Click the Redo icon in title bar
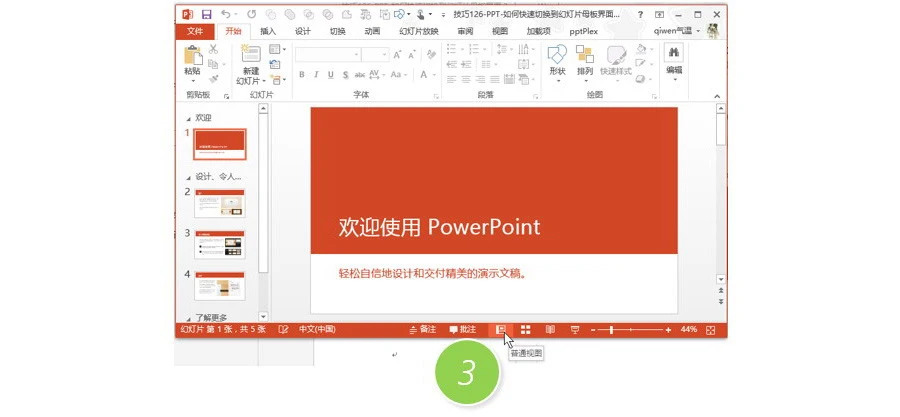This screenshot has height=417, width=900. point(251,14)
